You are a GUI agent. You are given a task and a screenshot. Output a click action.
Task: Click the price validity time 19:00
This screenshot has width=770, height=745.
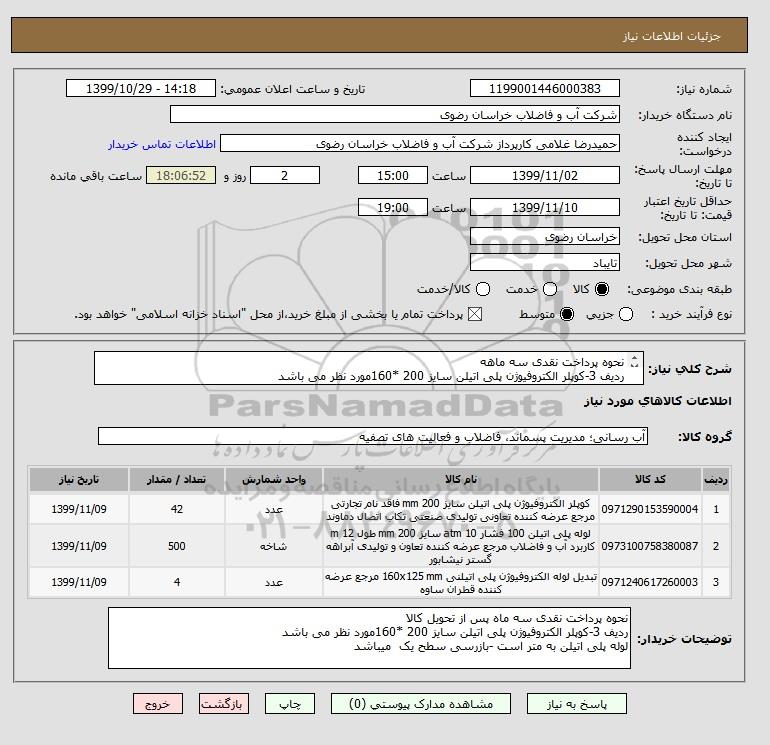(393, 207)
